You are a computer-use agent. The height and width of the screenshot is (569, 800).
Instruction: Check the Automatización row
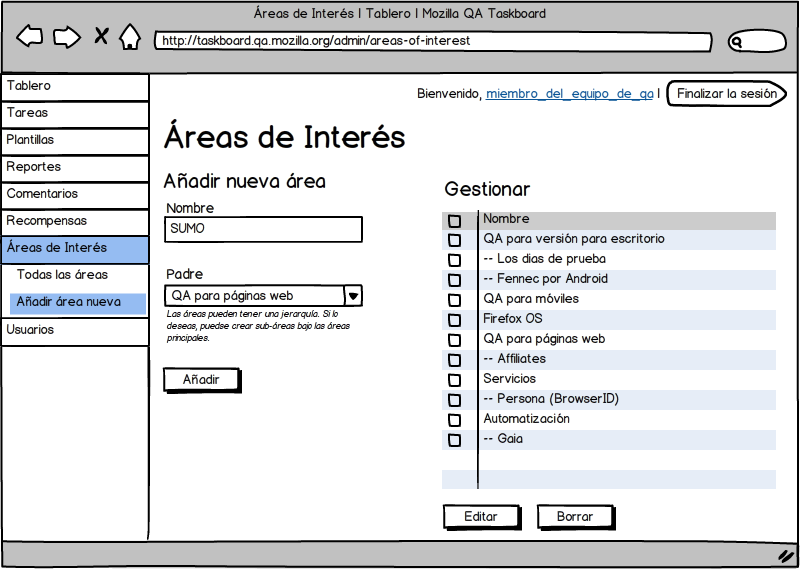454,420
